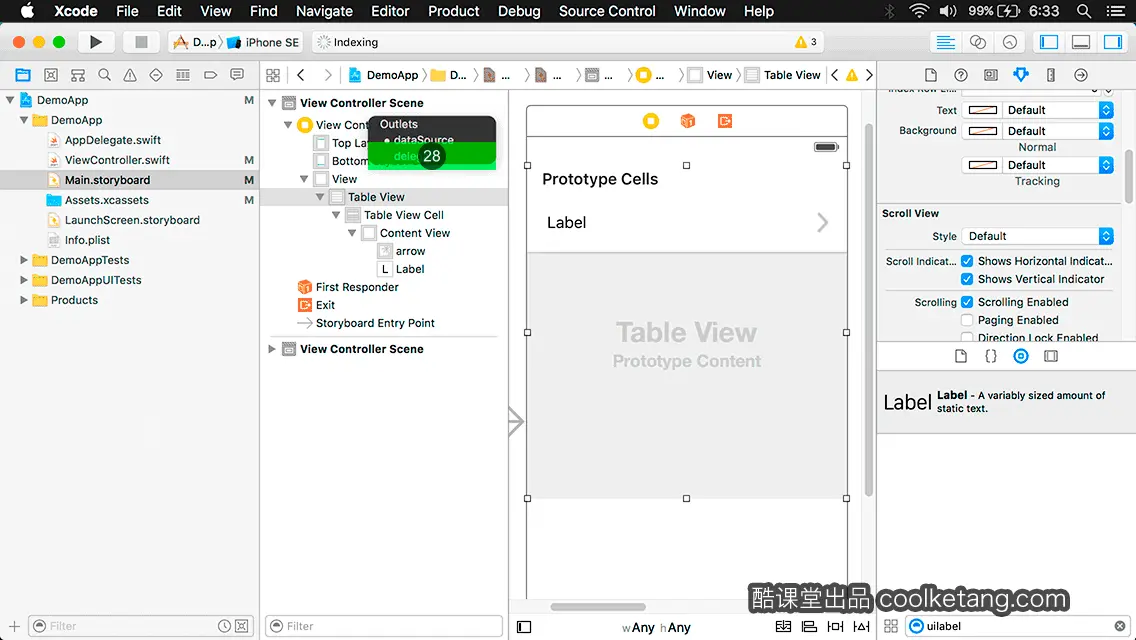Open the Scroll View Style dropdown
The width and height of the screenshot is (1136, 640).
pos(1037,236)
